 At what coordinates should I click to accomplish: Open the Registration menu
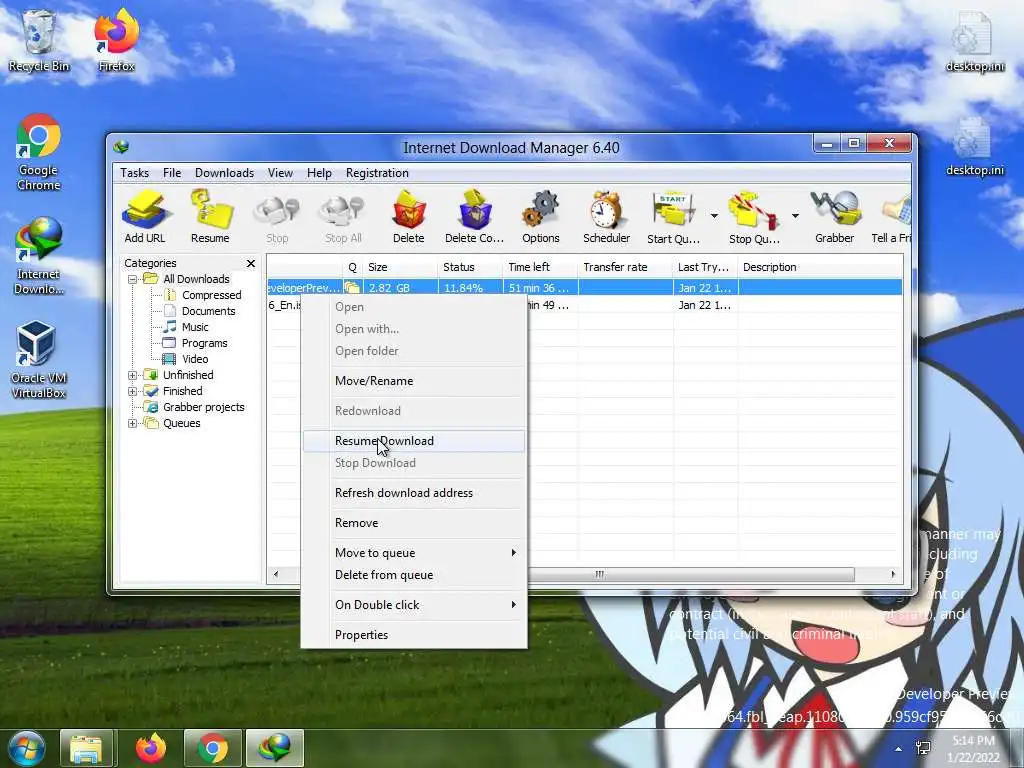377,173
